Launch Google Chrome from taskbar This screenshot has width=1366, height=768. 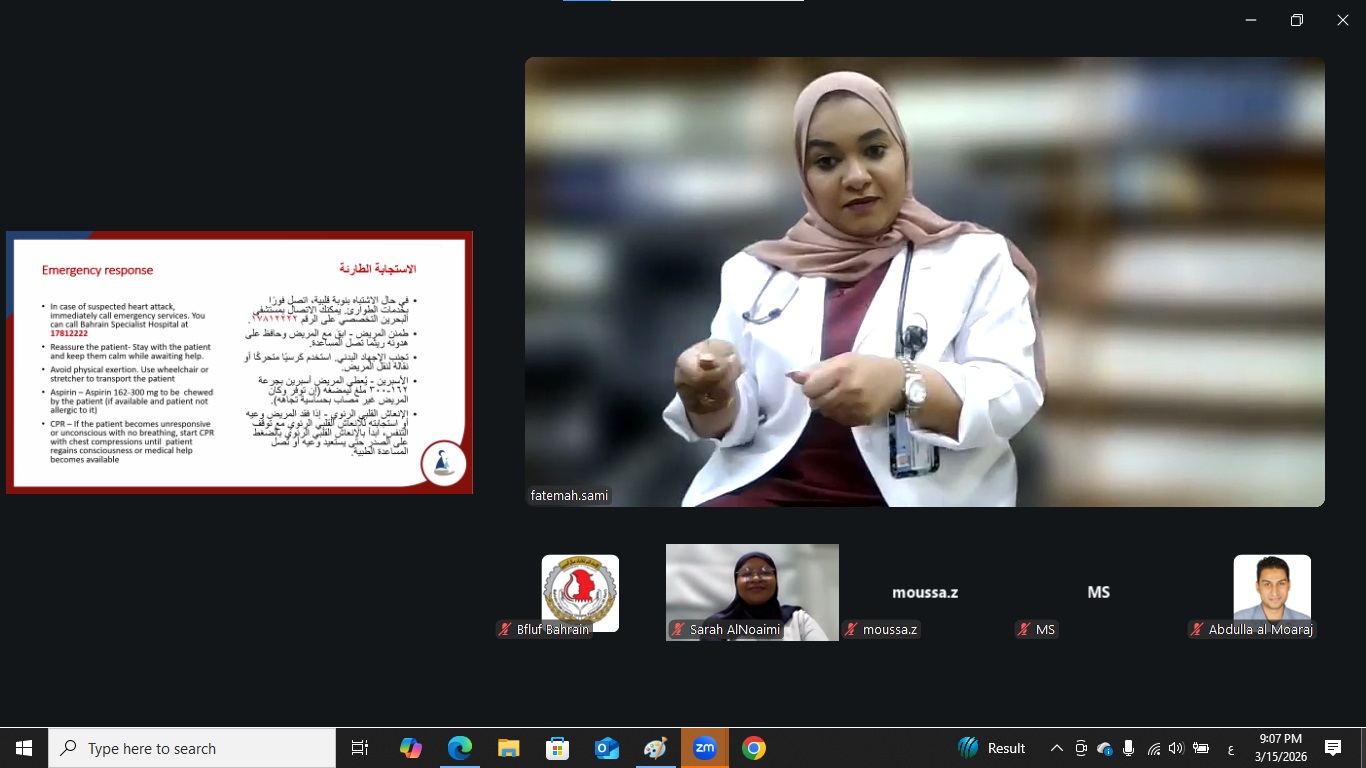(754, 748)
